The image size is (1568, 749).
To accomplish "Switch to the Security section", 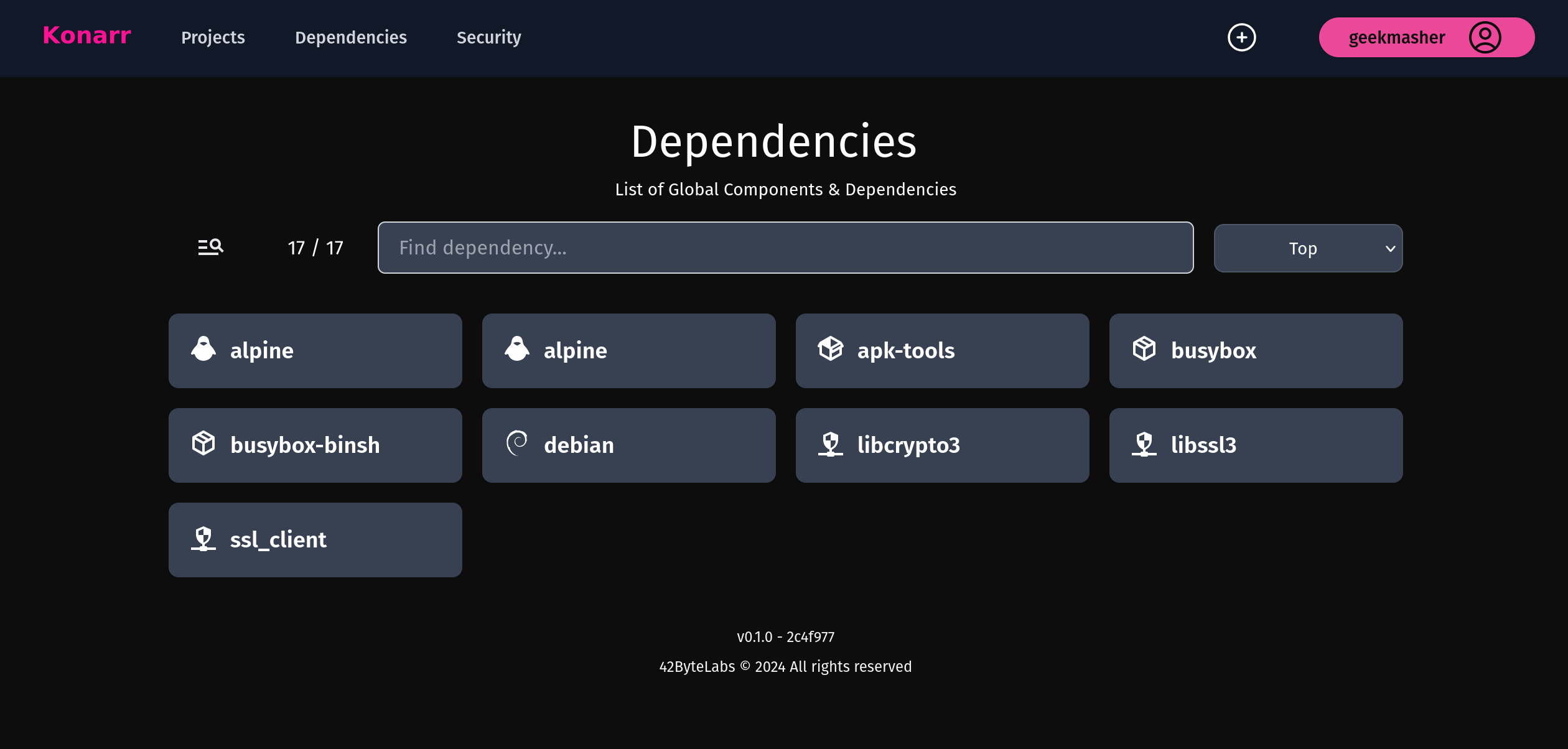I will click(x=489, y=37).
